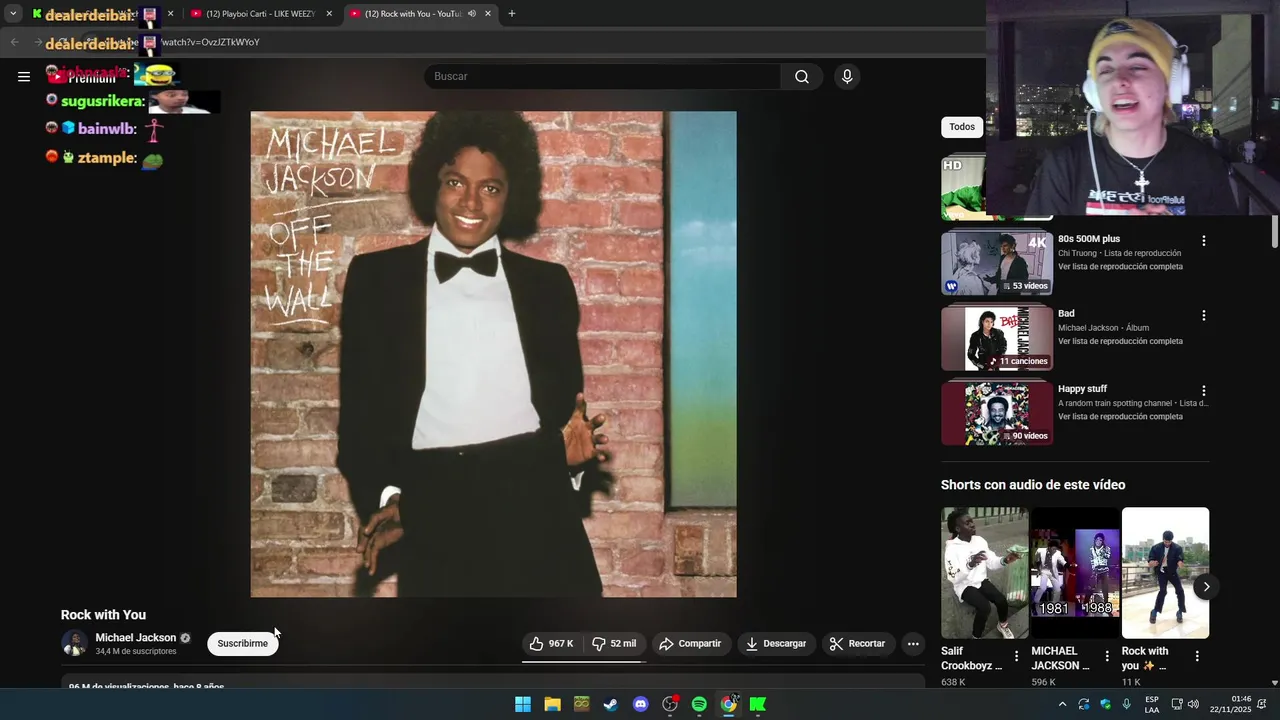Open the Bad album thumbnail
The width and height of the screenshot is (1280, 720).
[997, 339]
